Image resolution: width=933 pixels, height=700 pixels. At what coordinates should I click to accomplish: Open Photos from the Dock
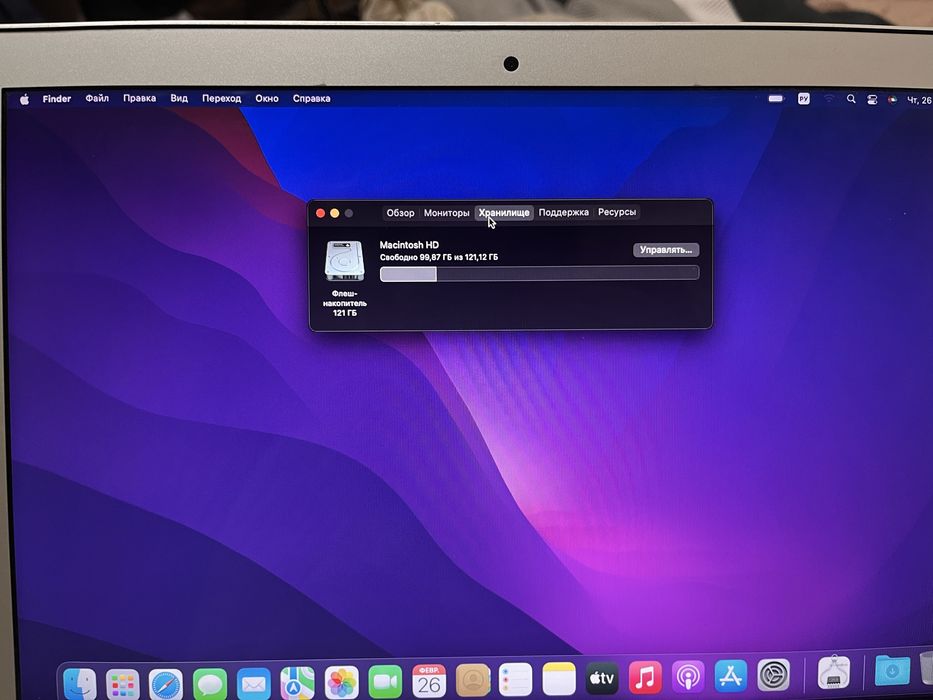click(x=342, y=682)
